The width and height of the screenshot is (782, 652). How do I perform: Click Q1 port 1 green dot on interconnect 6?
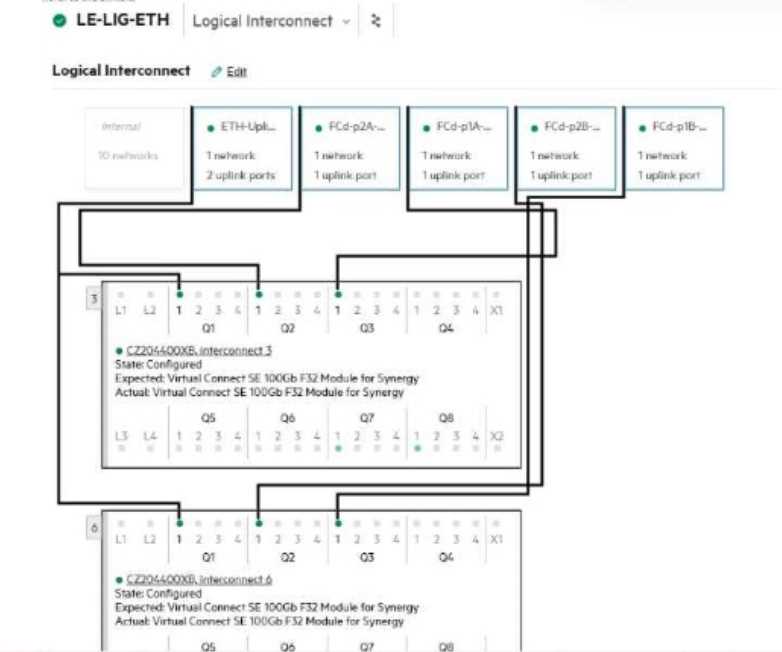point(180,523)
